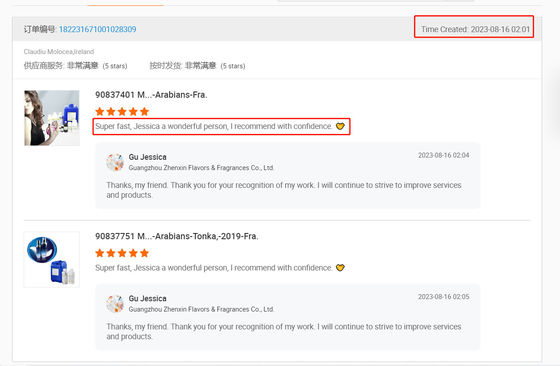The width and height of the screenshot is (560, 366).
Task: Click the Time Created 2023-08-16 02:01 label
Action: pyautogui.click(x=475, y=29)
